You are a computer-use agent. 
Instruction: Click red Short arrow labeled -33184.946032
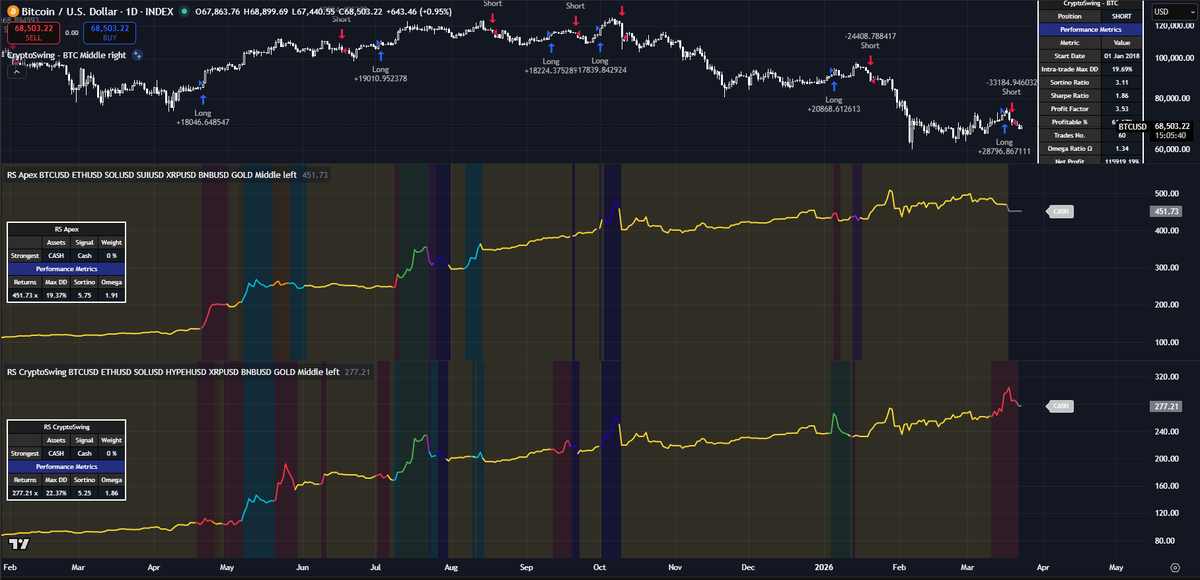click(1011, 107)
